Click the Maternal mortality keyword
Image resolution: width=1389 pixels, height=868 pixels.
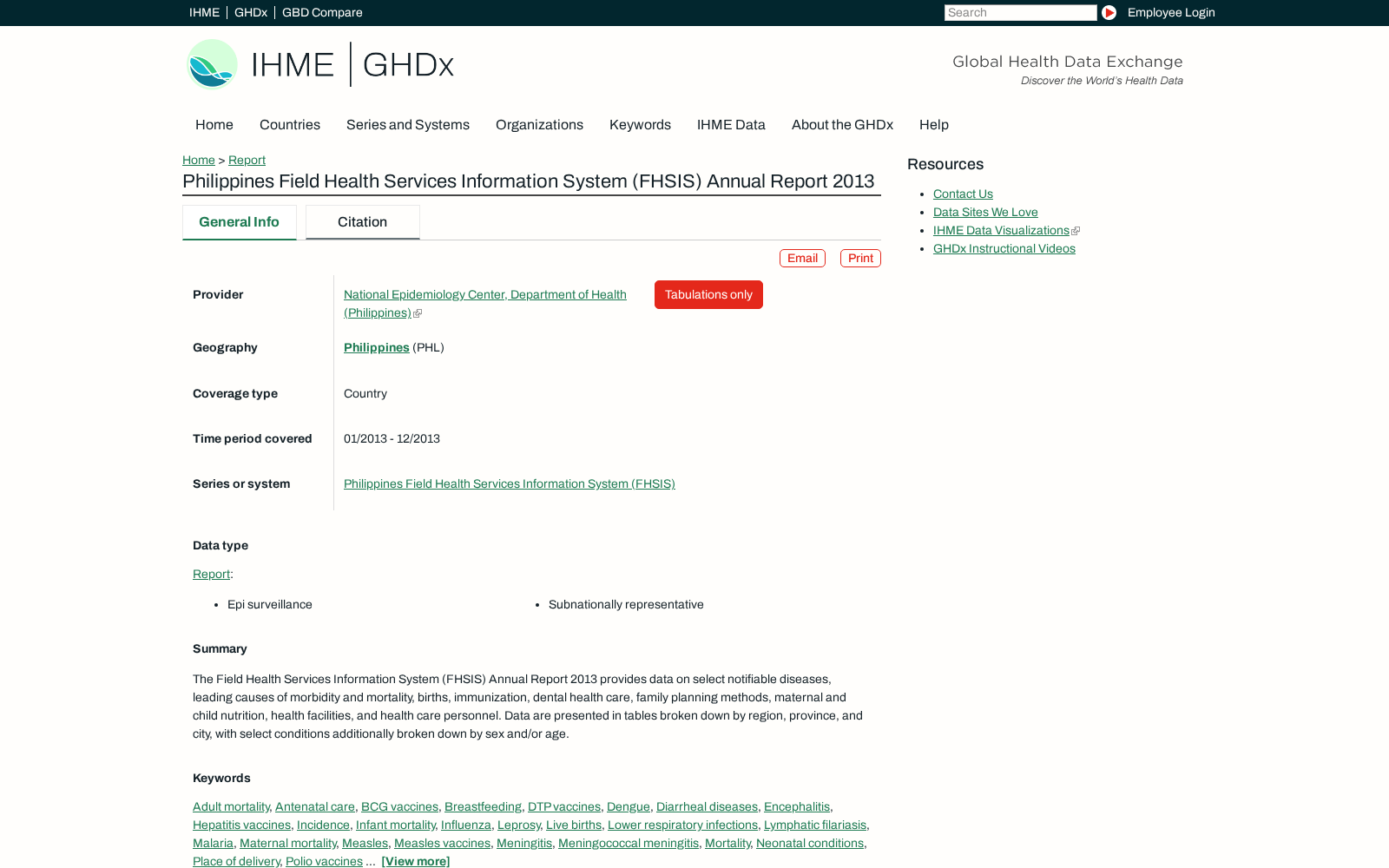click(287, 843)
